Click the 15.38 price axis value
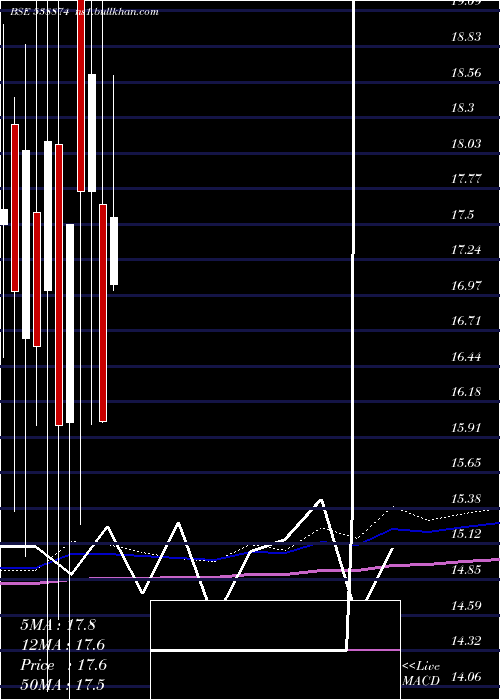The height and width of the screenshot is (700, 500). [466, 498]
